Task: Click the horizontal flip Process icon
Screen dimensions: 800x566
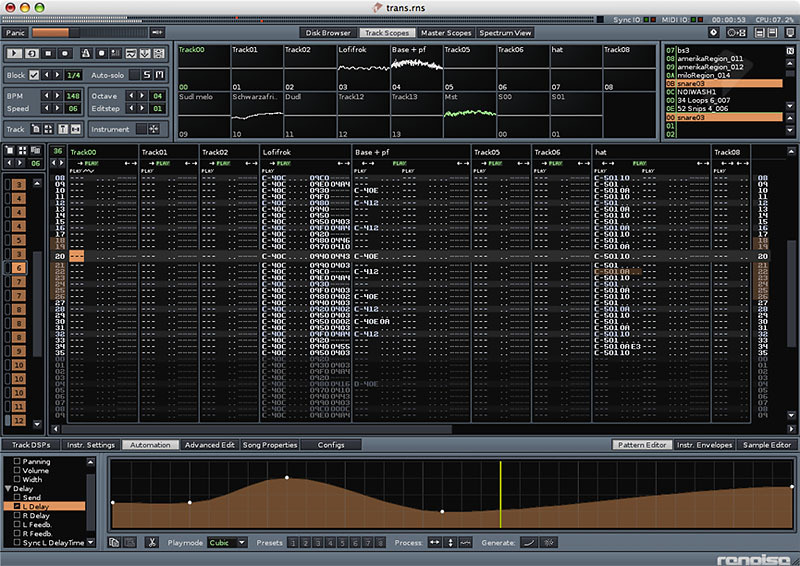Action: [434, 542]
